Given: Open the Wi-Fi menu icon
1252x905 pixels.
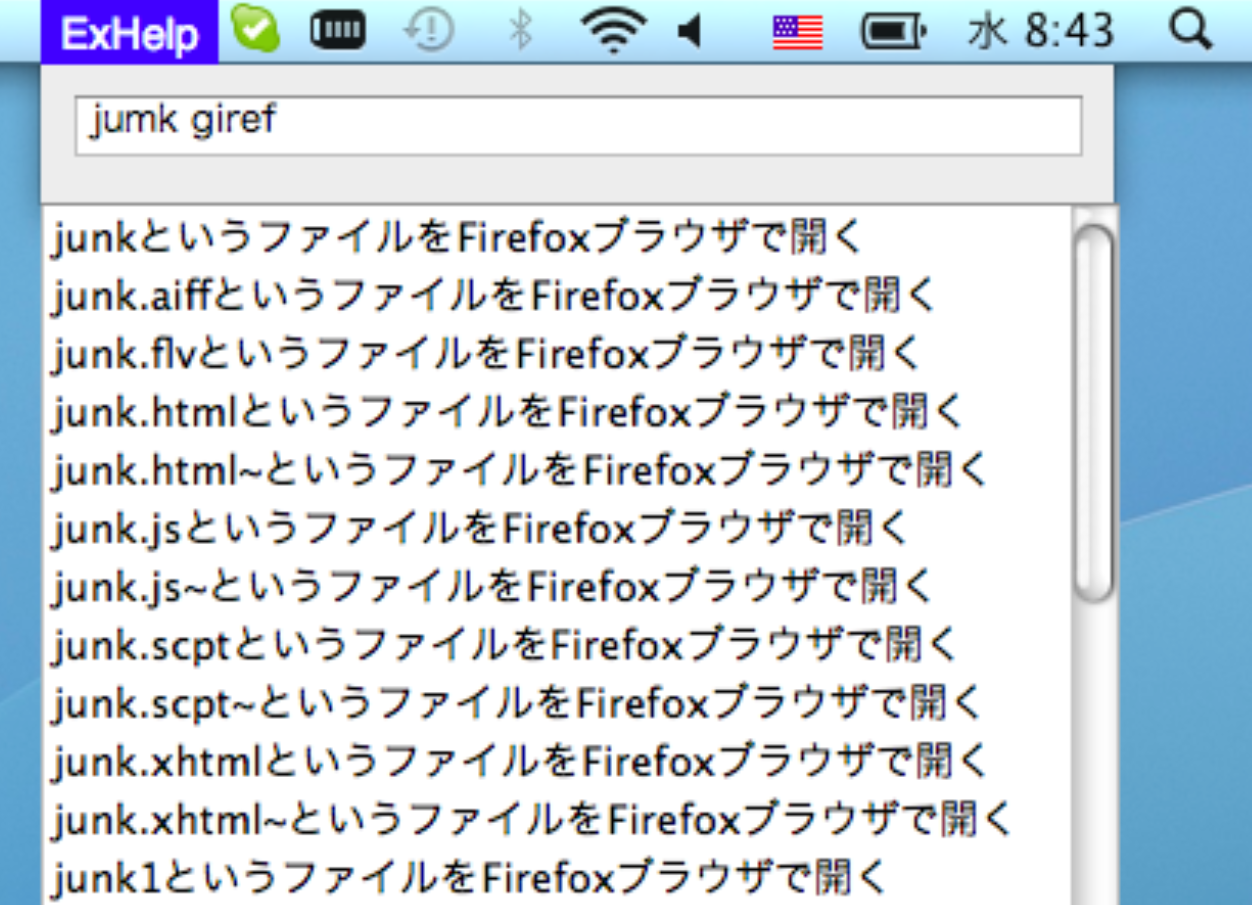Looking at the screenshot, I should pyautogui.click(x=613, y=31).
